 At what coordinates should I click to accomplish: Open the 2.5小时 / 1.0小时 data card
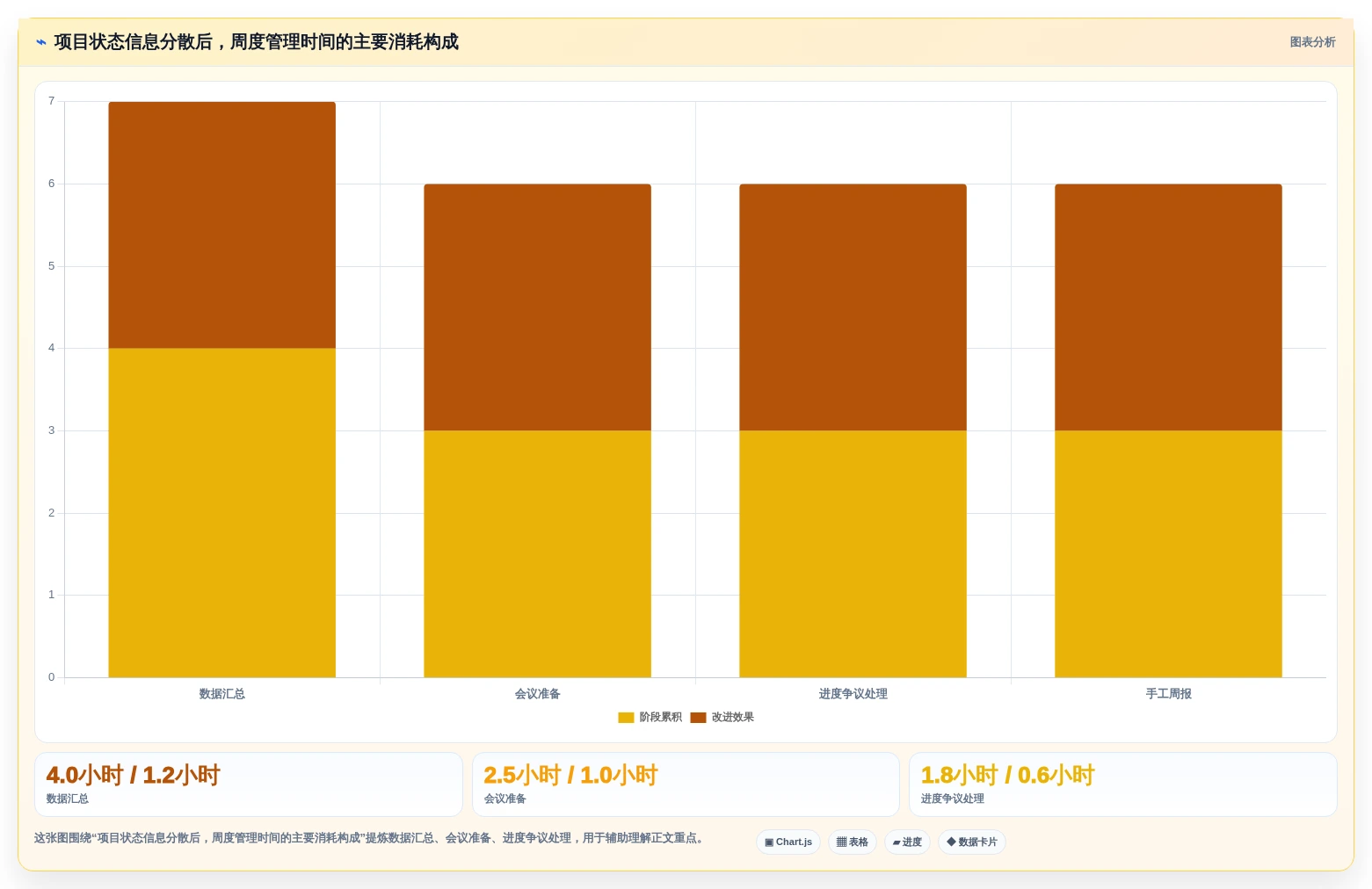(x=686, y=784)
